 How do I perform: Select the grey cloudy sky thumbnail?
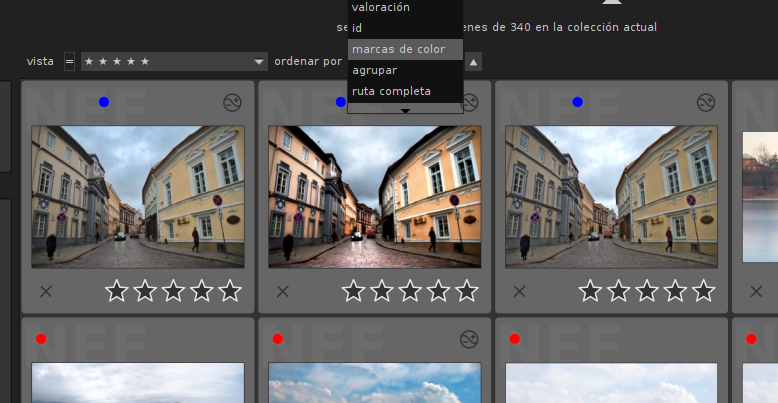(x=138, y=383)
